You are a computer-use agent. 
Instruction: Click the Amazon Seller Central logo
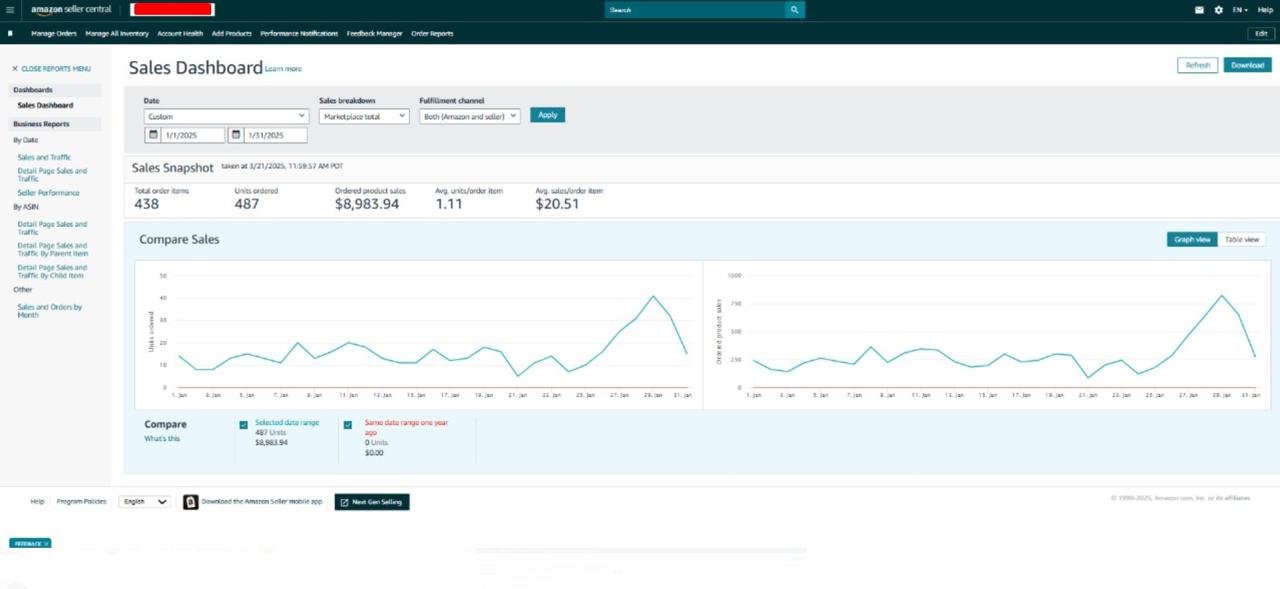[71, 9]
